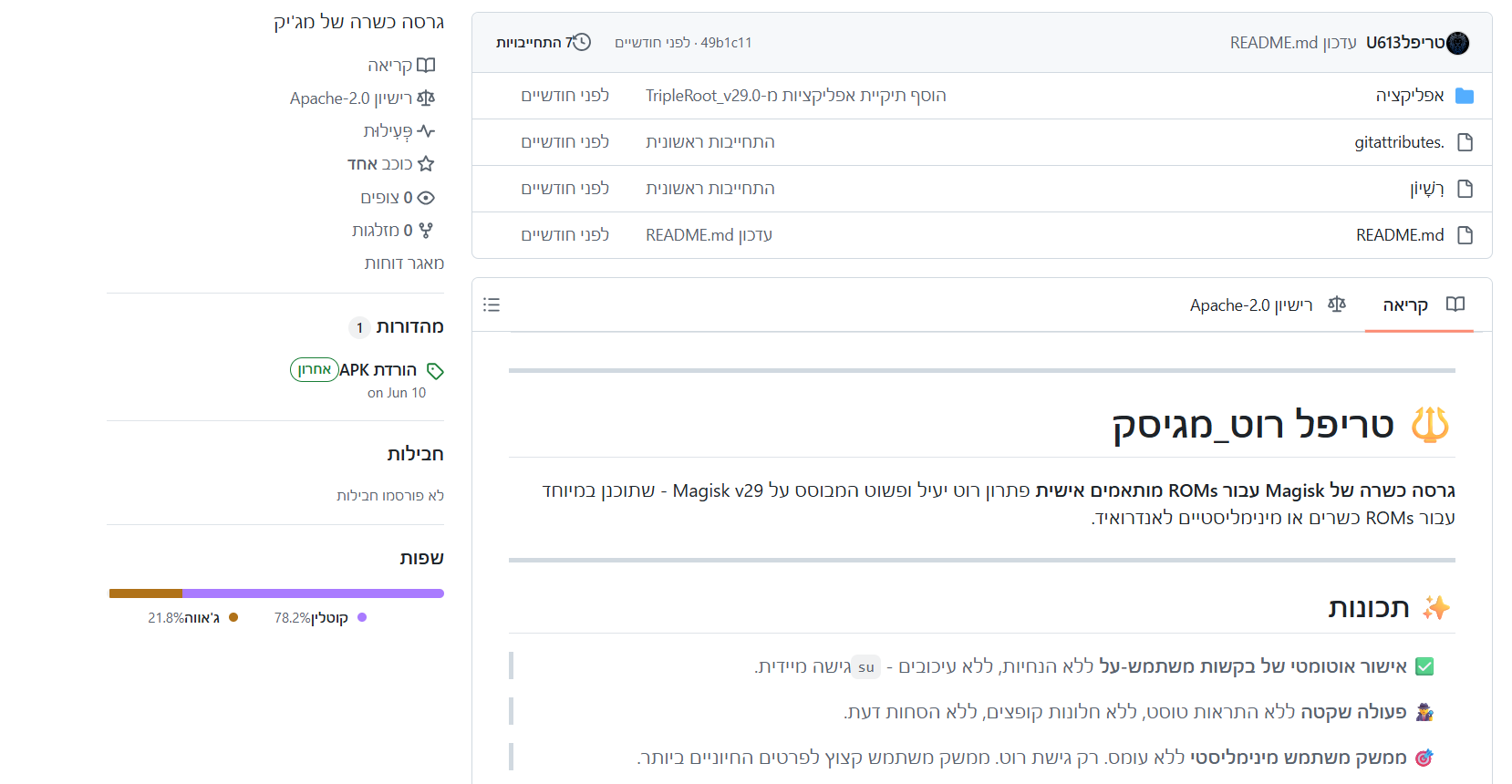This screenshot has height=784, width=1512.
Task: Open the commit history clock icon
Action: point(582,42)
